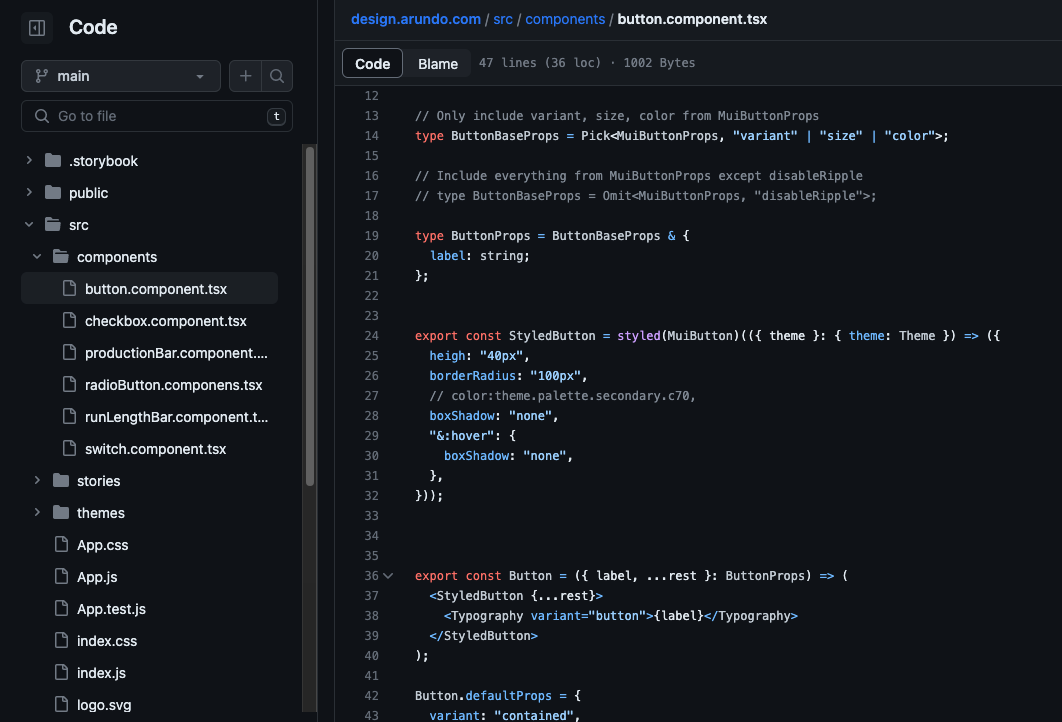This screenshot has height=722, width=1062.
Task: Click the public folder icon
Action: tap(53, 192)
